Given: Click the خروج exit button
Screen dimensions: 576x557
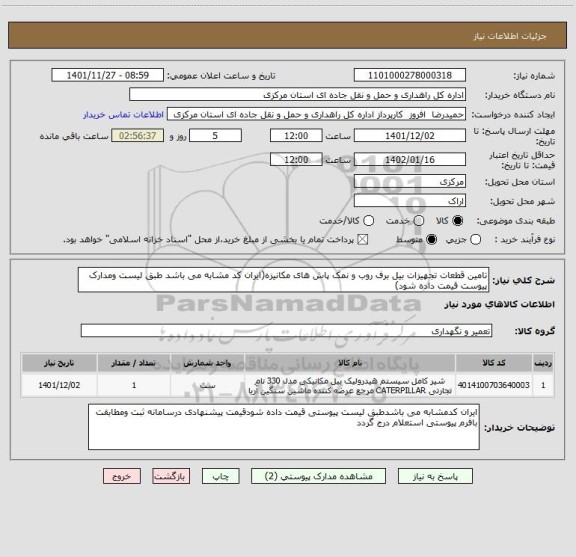Looking at the screenshot, I should click(x=122, y=476).
